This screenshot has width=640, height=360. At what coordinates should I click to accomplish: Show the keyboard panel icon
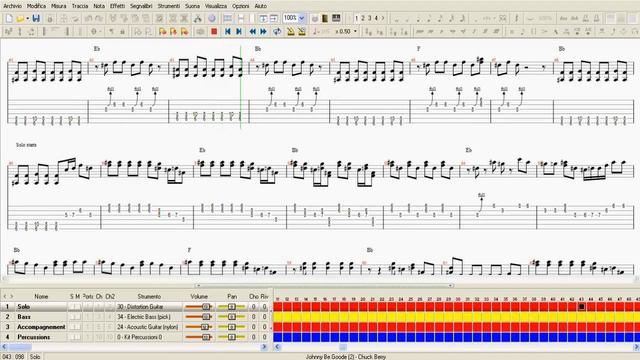pos(336,18)
